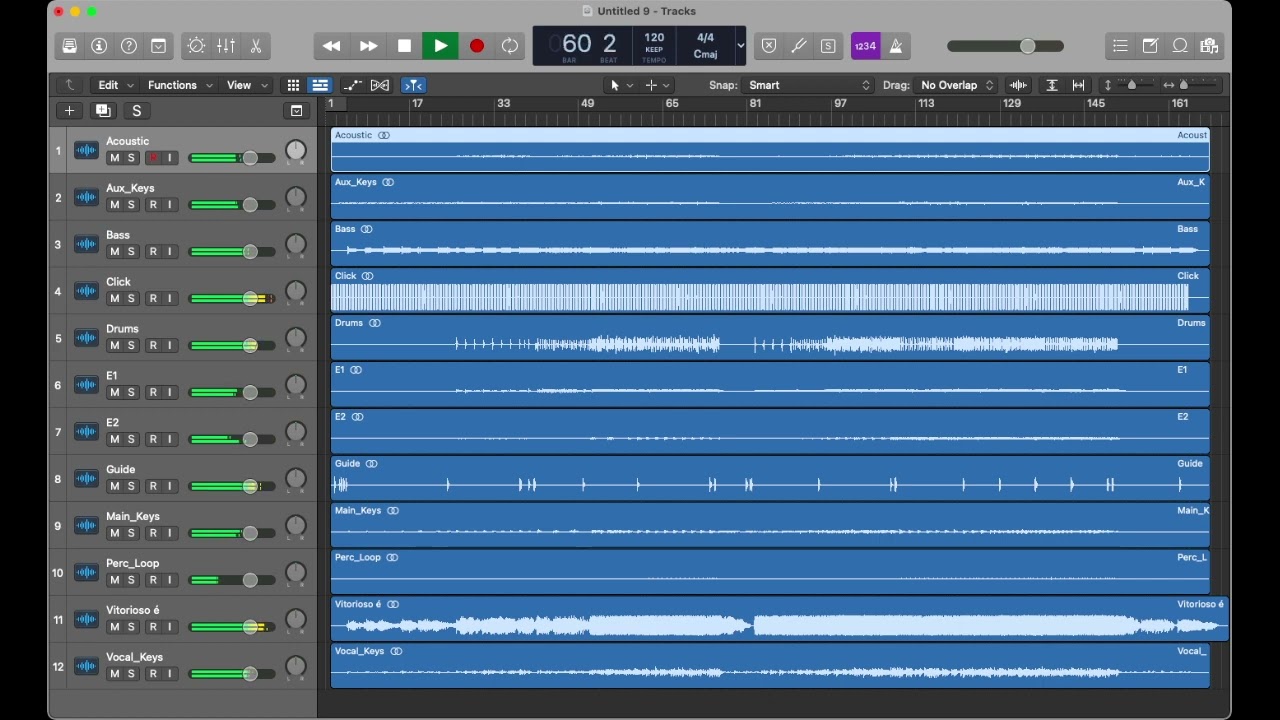Record-enable the Drums track
Screen dimensions: 1280x720
[153, 346]
